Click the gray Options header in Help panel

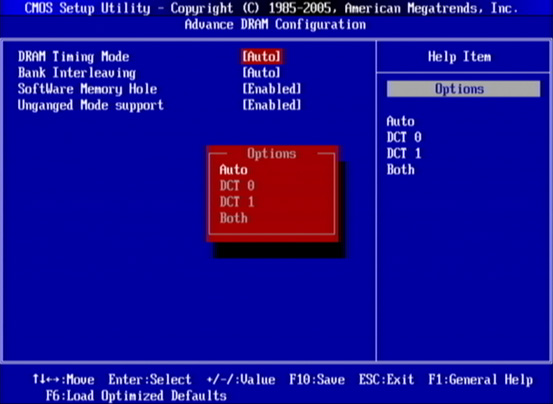(463, 89)
